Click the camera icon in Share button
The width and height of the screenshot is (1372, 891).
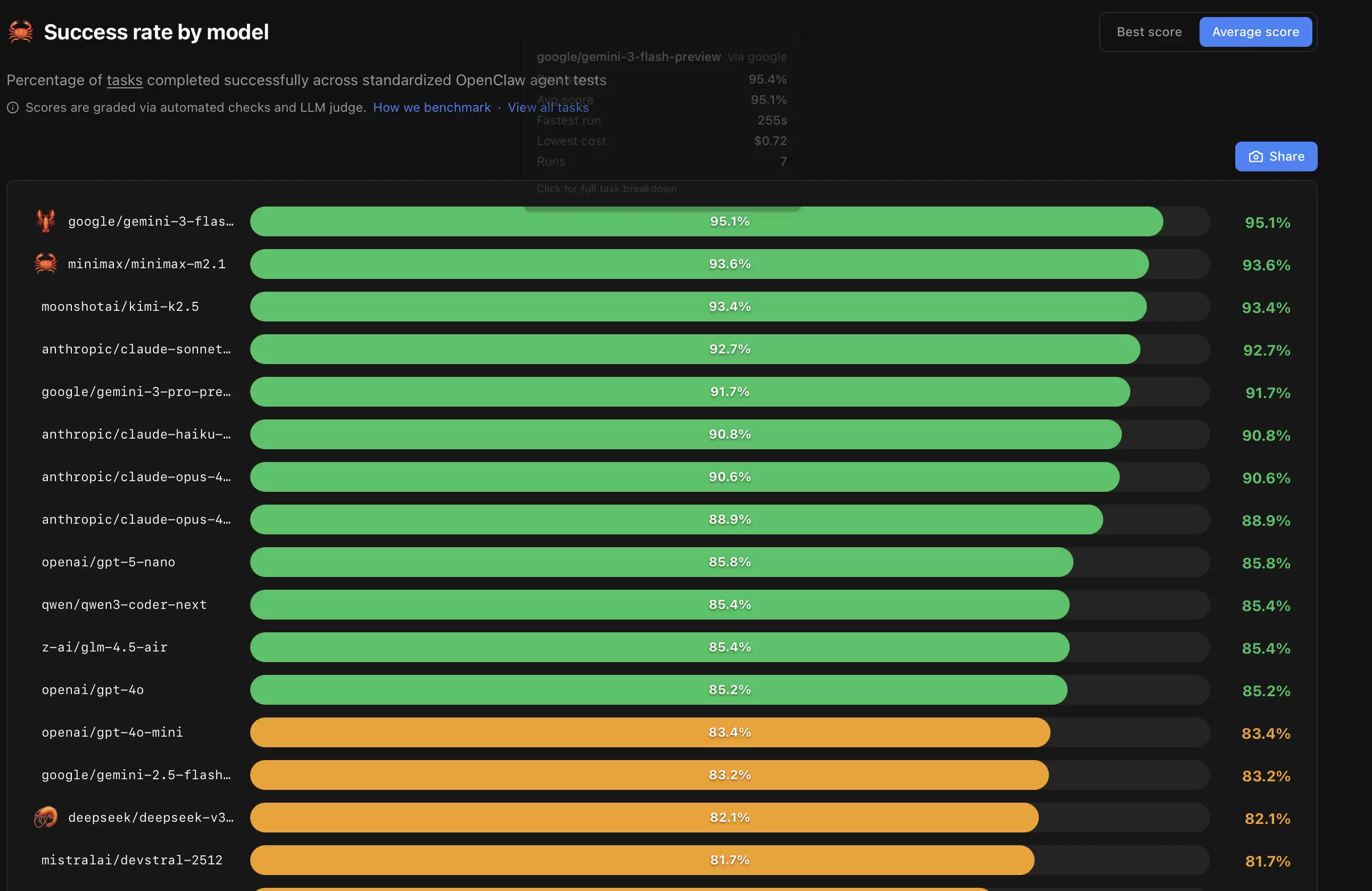[1255, 157]
